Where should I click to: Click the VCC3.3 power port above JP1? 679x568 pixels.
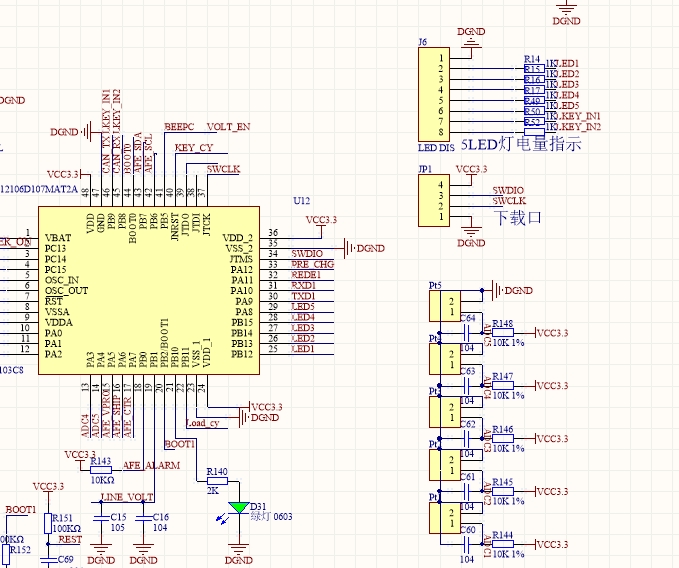tap(471, 171)
